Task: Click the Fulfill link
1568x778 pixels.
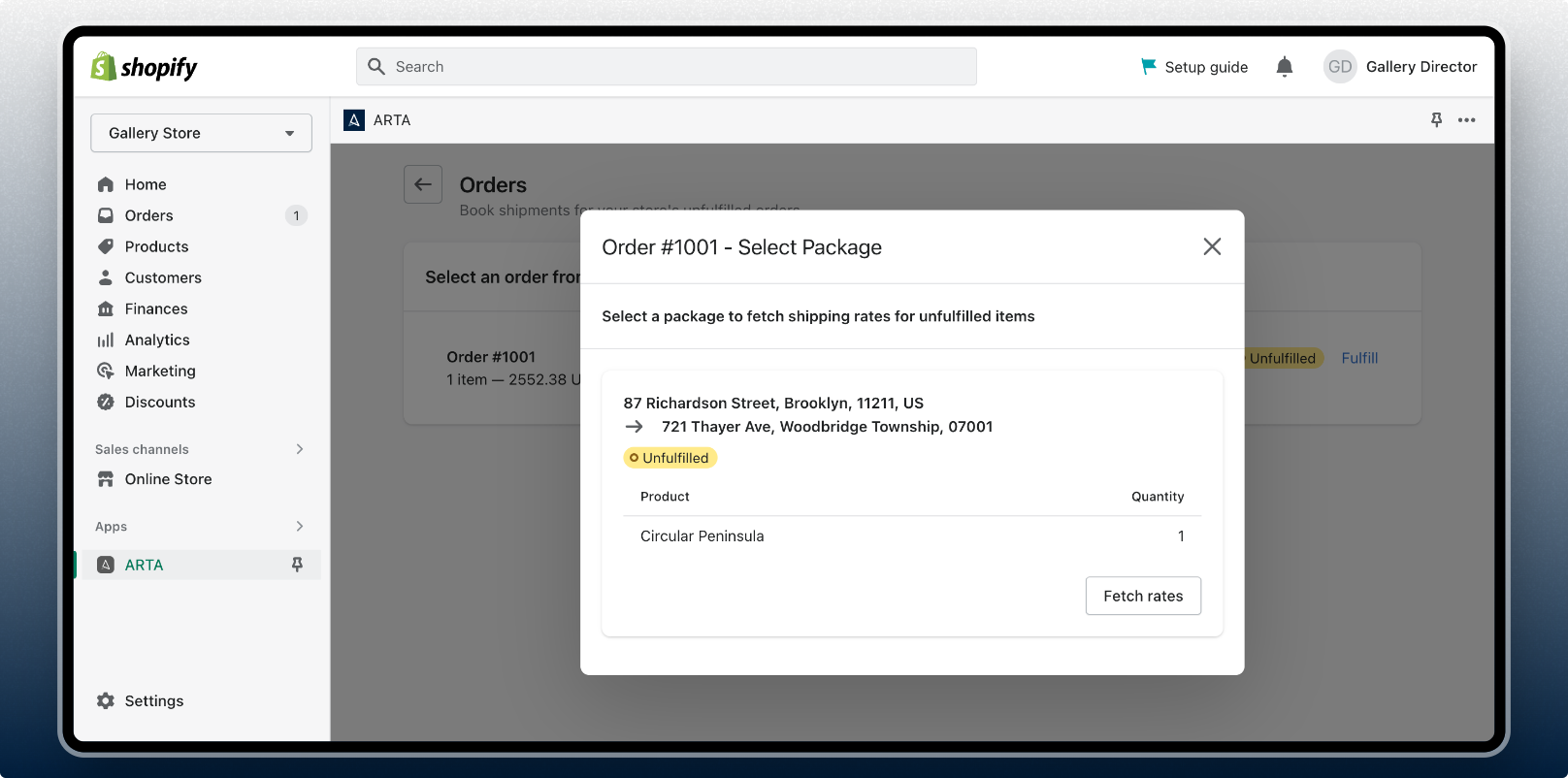Action: coord(1358,358)
